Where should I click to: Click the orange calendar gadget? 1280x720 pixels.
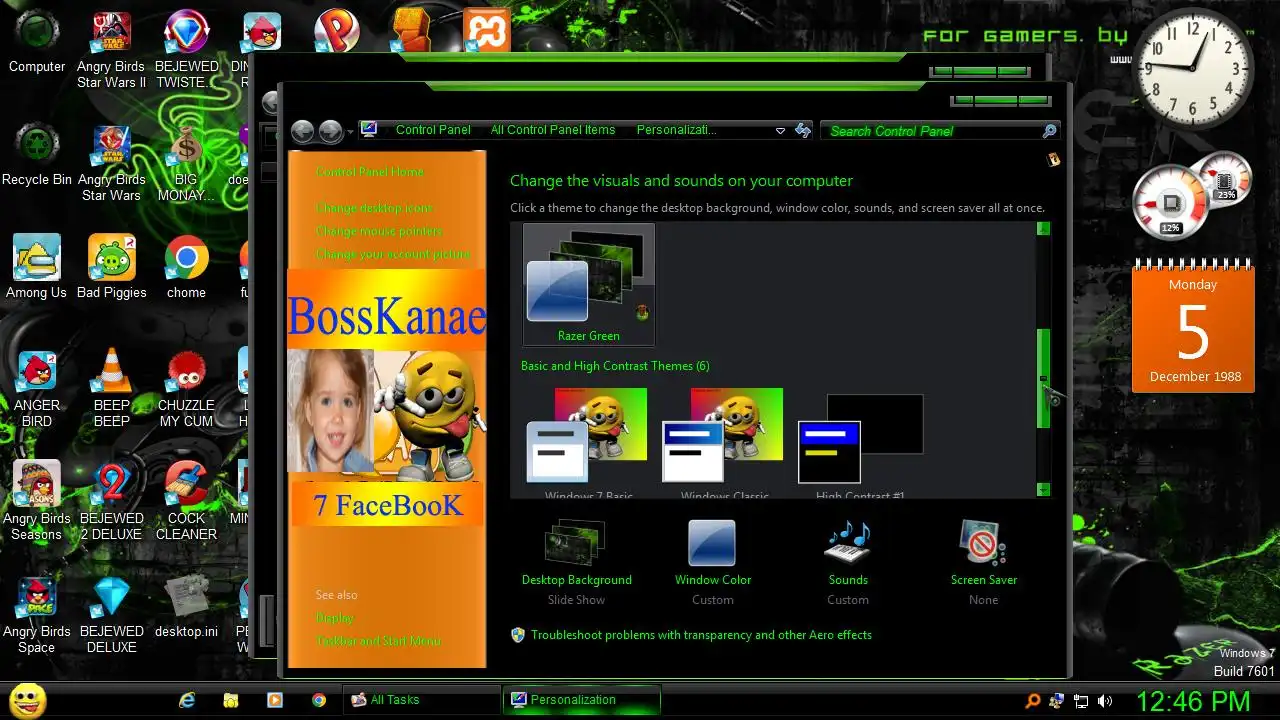point(1193,325)
